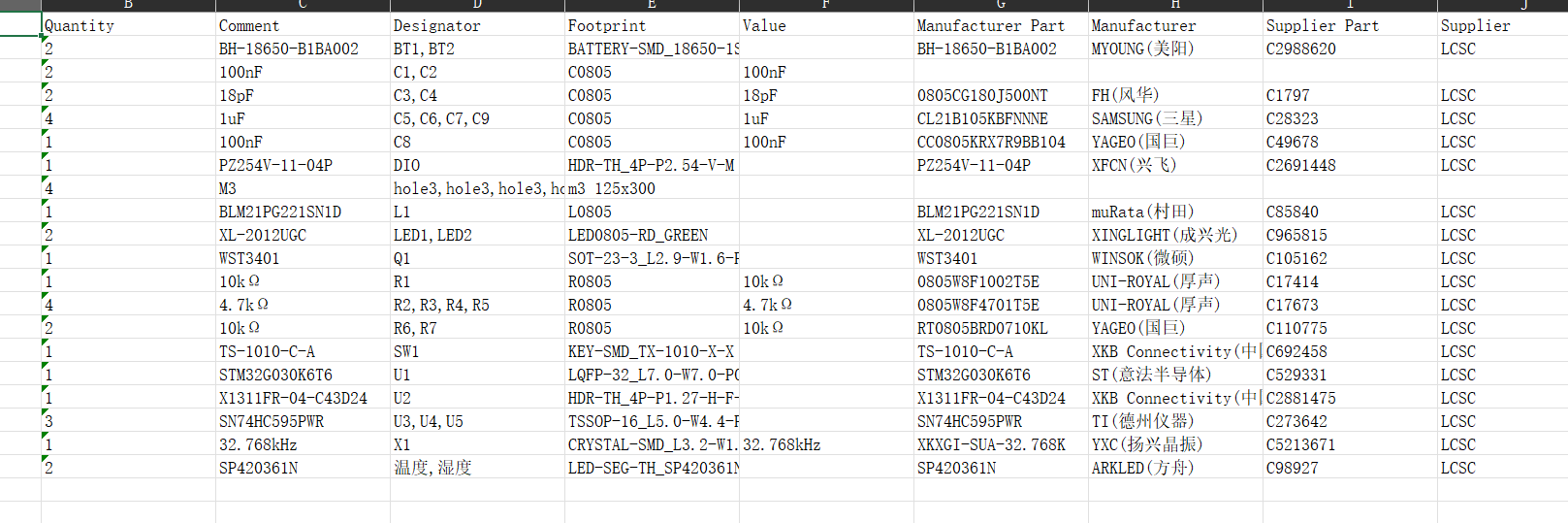Screen dimensions: 1568x523
Task: Click the 32.768kHz value cell
Action: click(826, 444)
